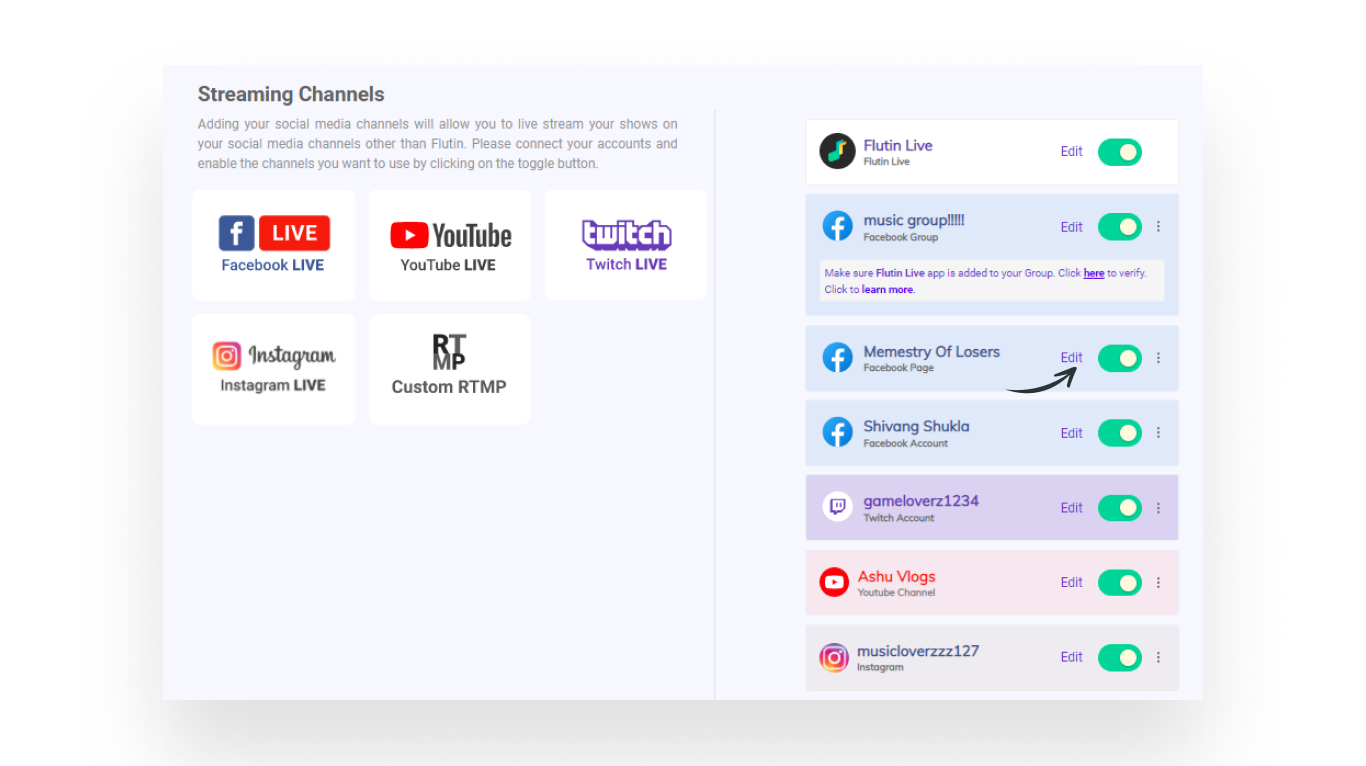Screen dimensions: 1366x766
Task: Click the 'learn more' link
Action: click(888, 290)
